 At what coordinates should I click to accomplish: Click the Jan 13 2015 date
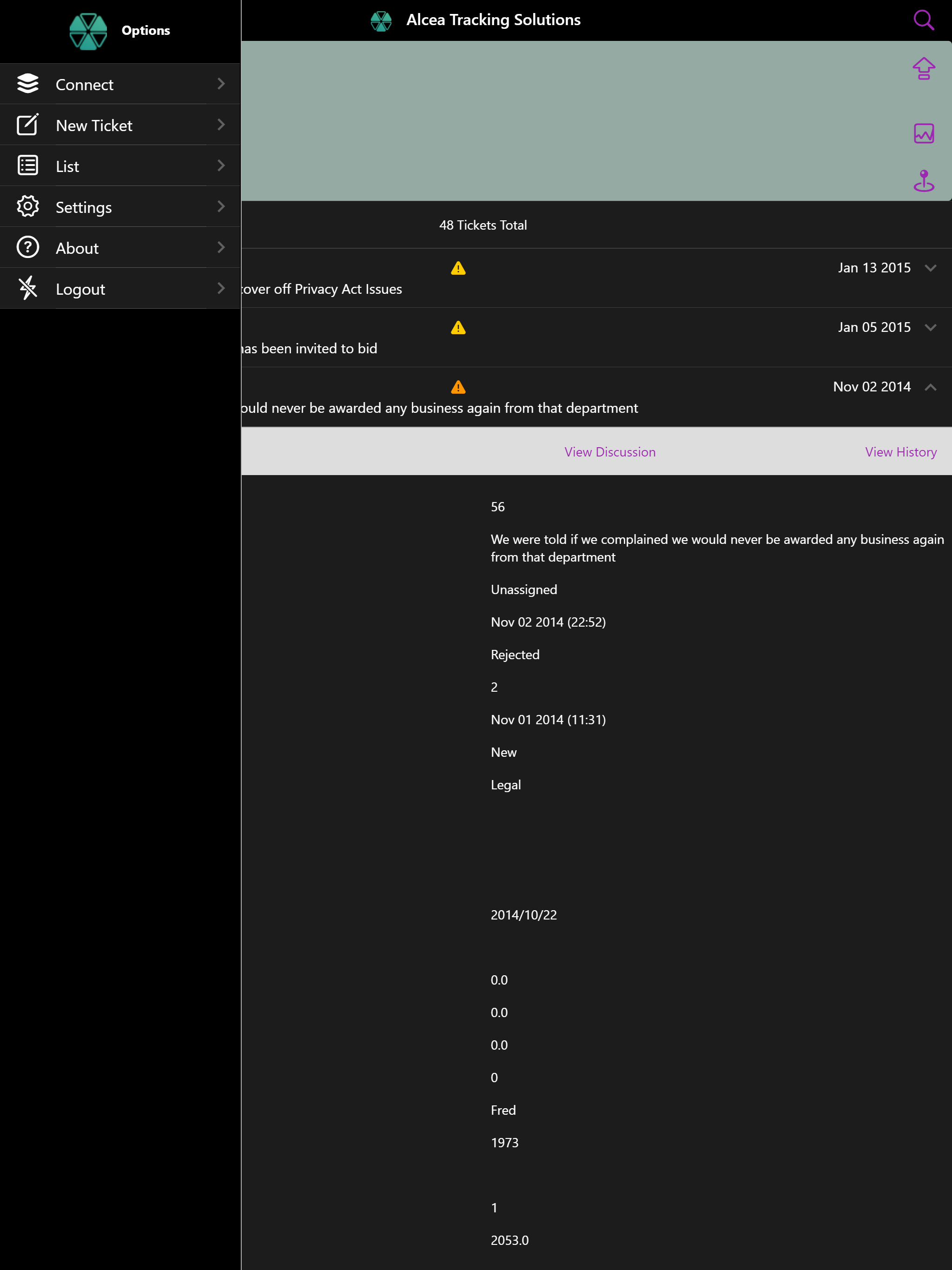874,268
